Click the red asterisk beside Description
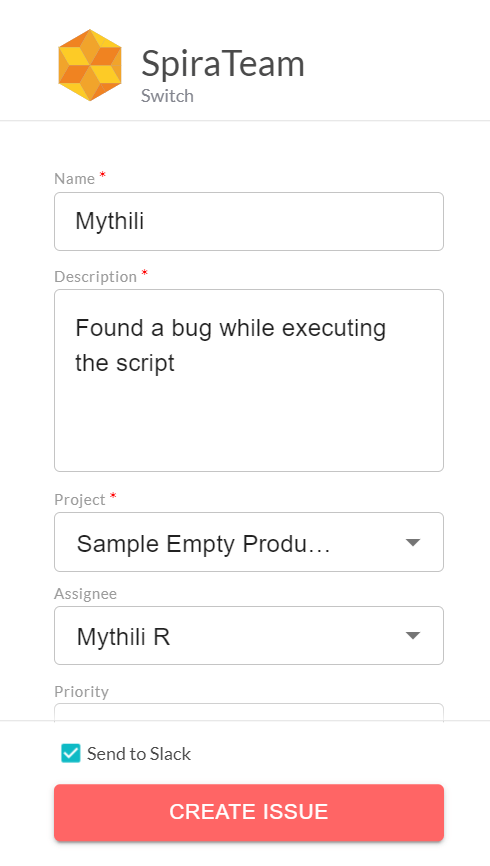The height and width of the screenshot is (866, 490). click(x=145, y=272)
